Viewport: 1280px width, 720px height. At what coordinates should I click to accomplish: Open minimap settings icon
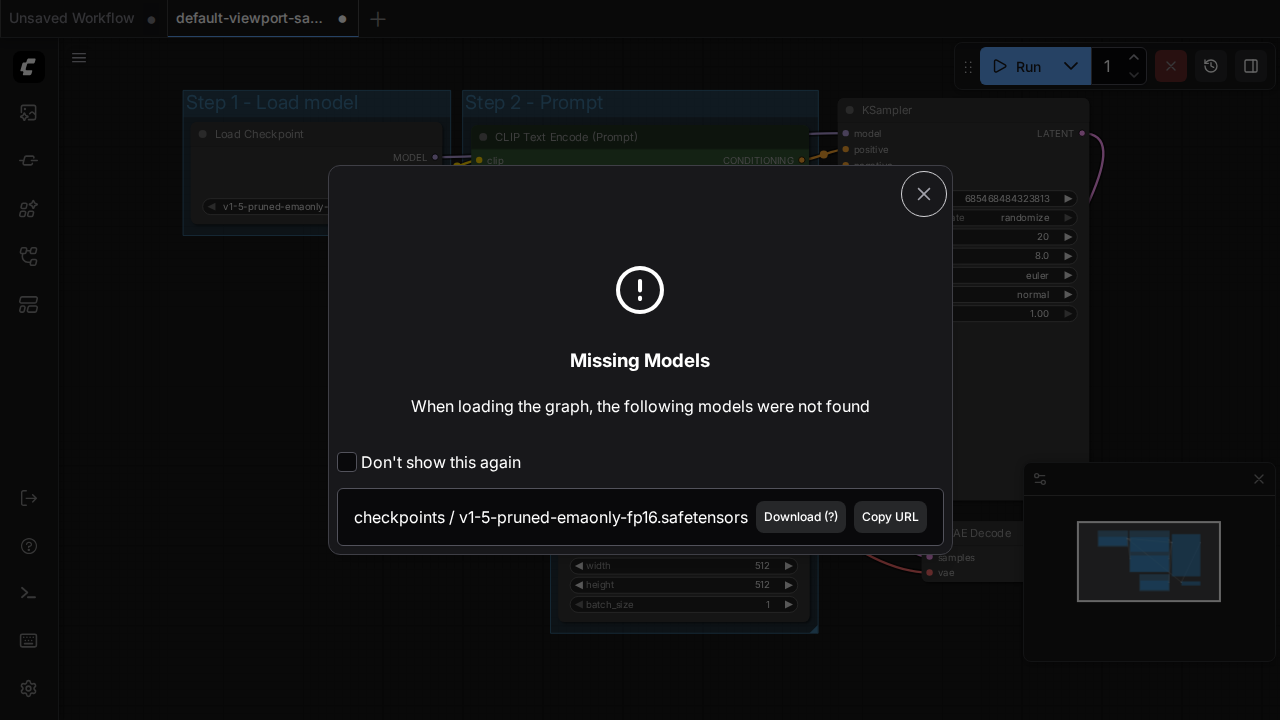1040,479
